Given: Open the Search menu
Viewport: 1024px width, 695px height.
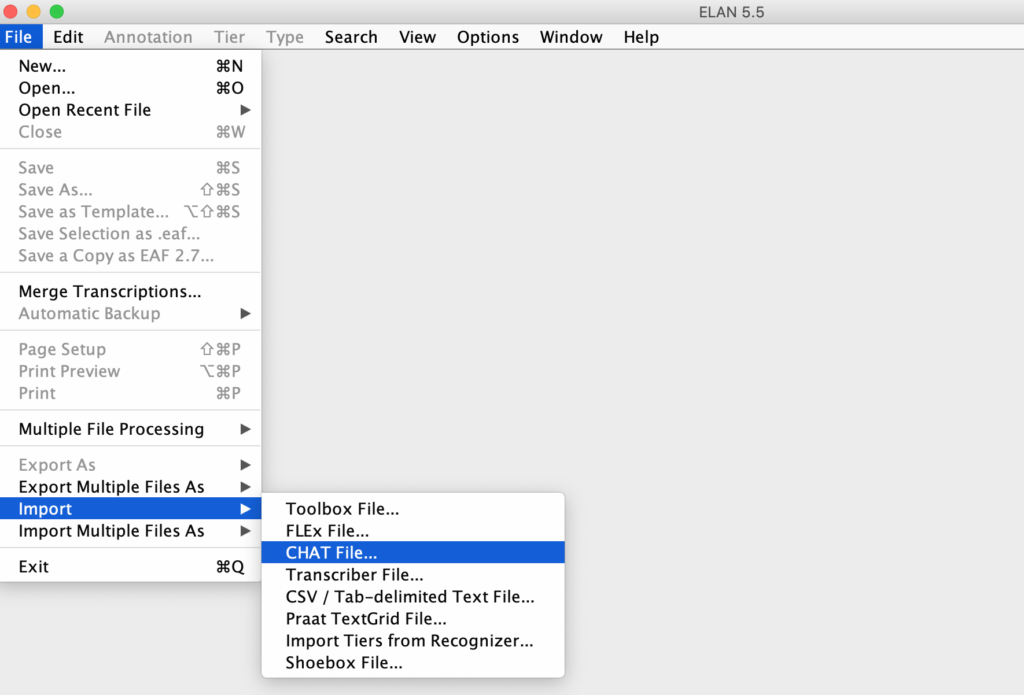Looking at the screenshot, I should click(351, 37).
